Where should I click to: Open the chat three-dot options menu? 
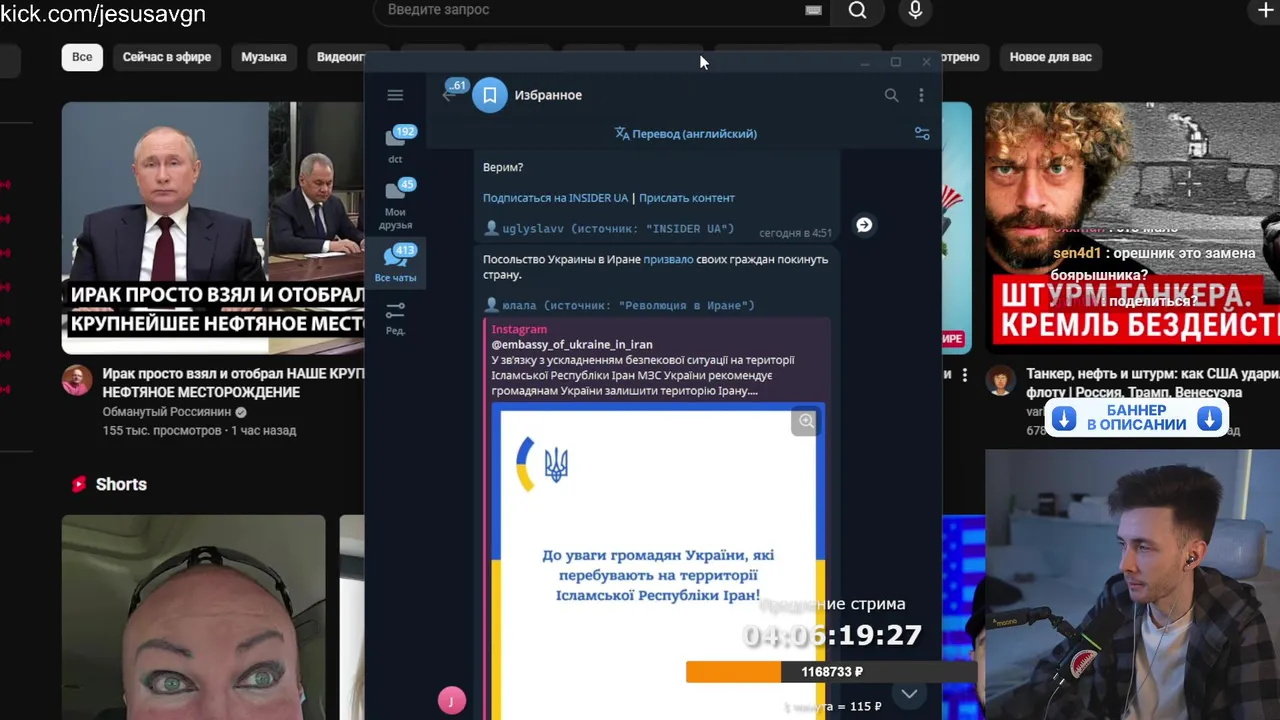point(921,95)
